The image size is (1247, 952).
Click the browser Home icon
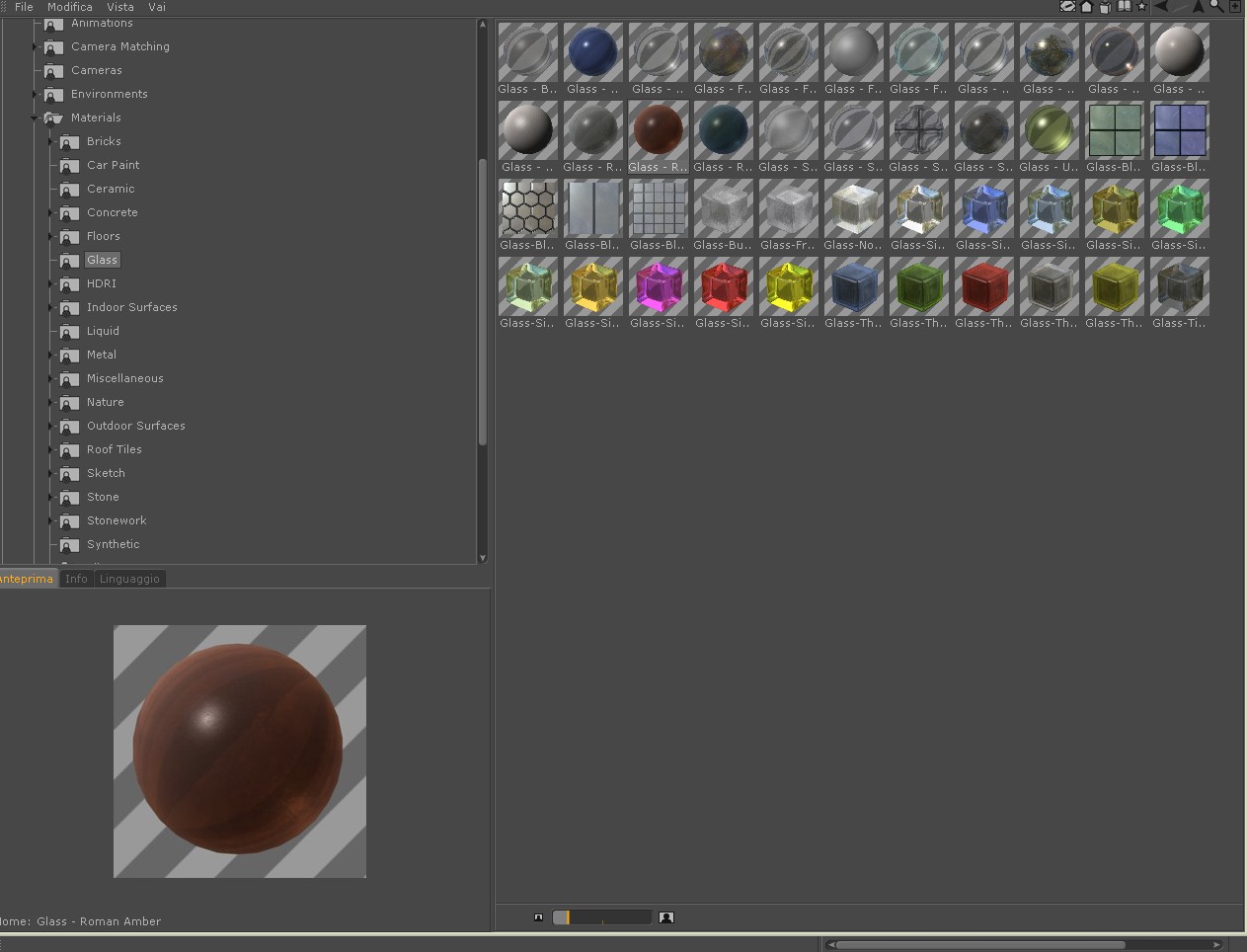point(1086,6)
